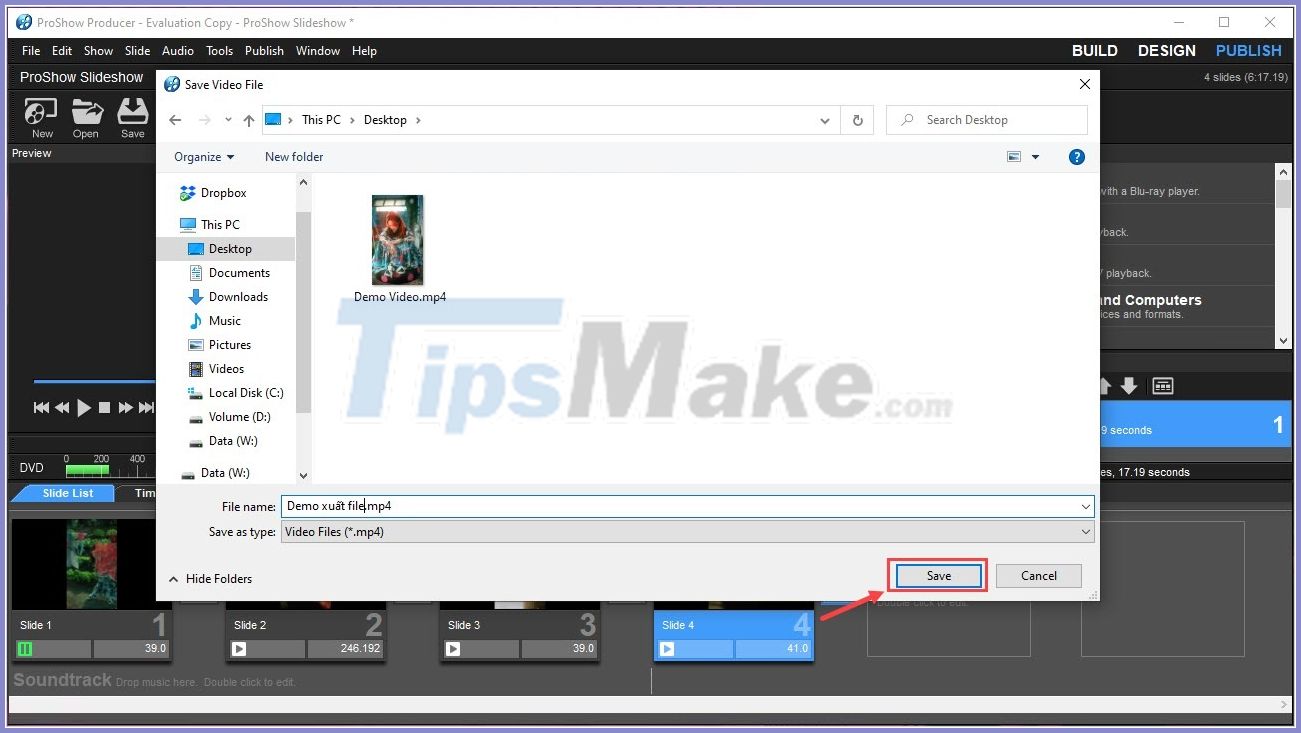Switch to the Timeline tab
The image size is (1301, 733).
tap(146, 492)
